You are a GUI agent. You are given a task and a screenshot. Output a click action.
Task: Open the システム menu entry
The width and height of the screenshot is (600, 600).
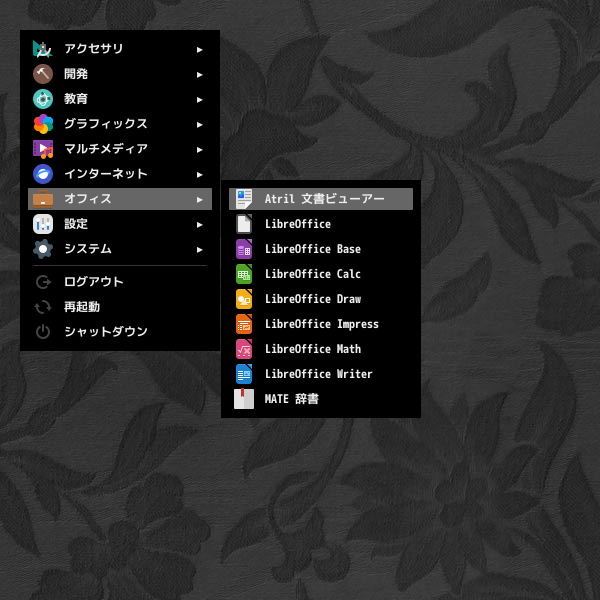(x=120, y=249)
